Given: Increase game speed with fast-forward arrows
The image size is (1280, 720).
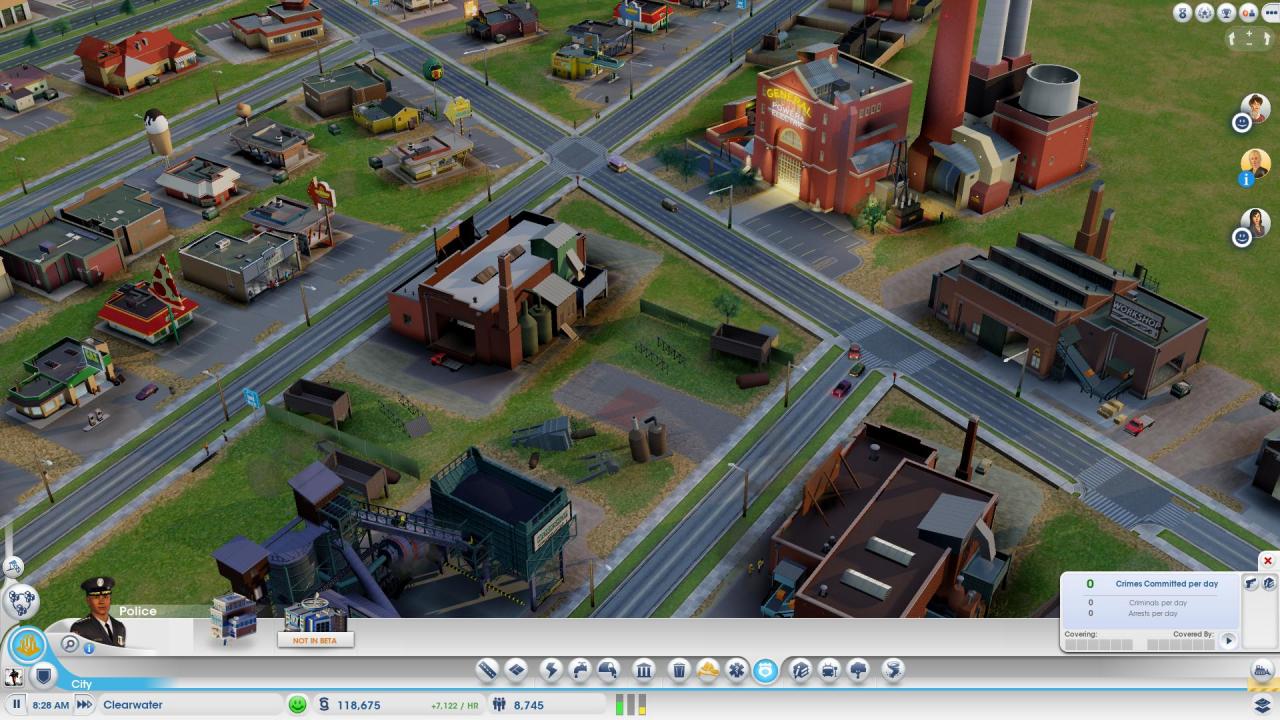Looking at the screenshot, I should (x=84, y=705).
